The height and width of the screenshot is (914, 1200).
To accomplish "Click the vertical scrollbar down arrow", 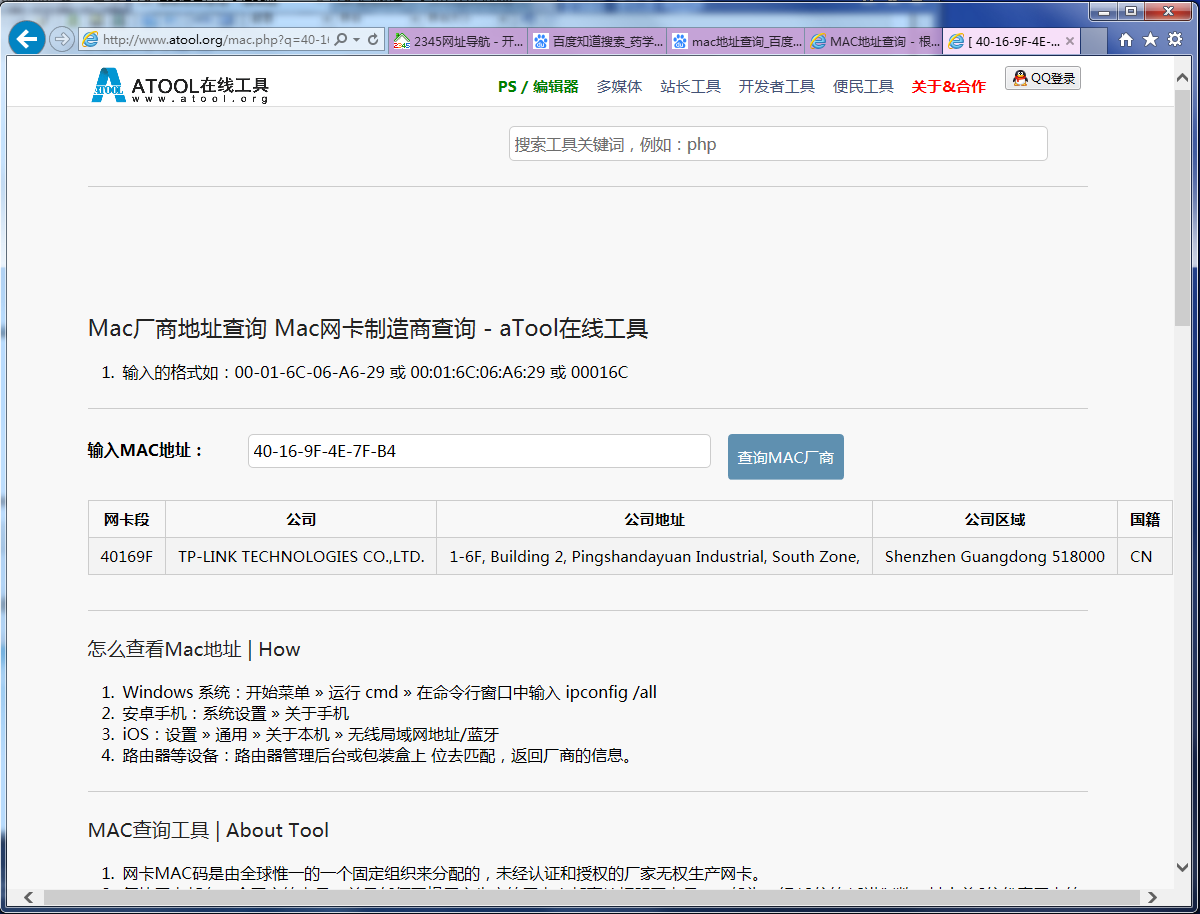I will pyautogui.click(x=1183, y=868).
